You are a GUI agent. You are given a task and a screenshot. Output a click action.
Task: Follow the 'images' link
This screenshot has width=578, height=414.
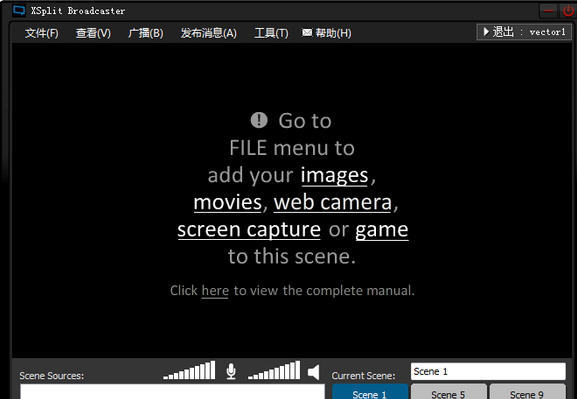click(x=334, y=175)
